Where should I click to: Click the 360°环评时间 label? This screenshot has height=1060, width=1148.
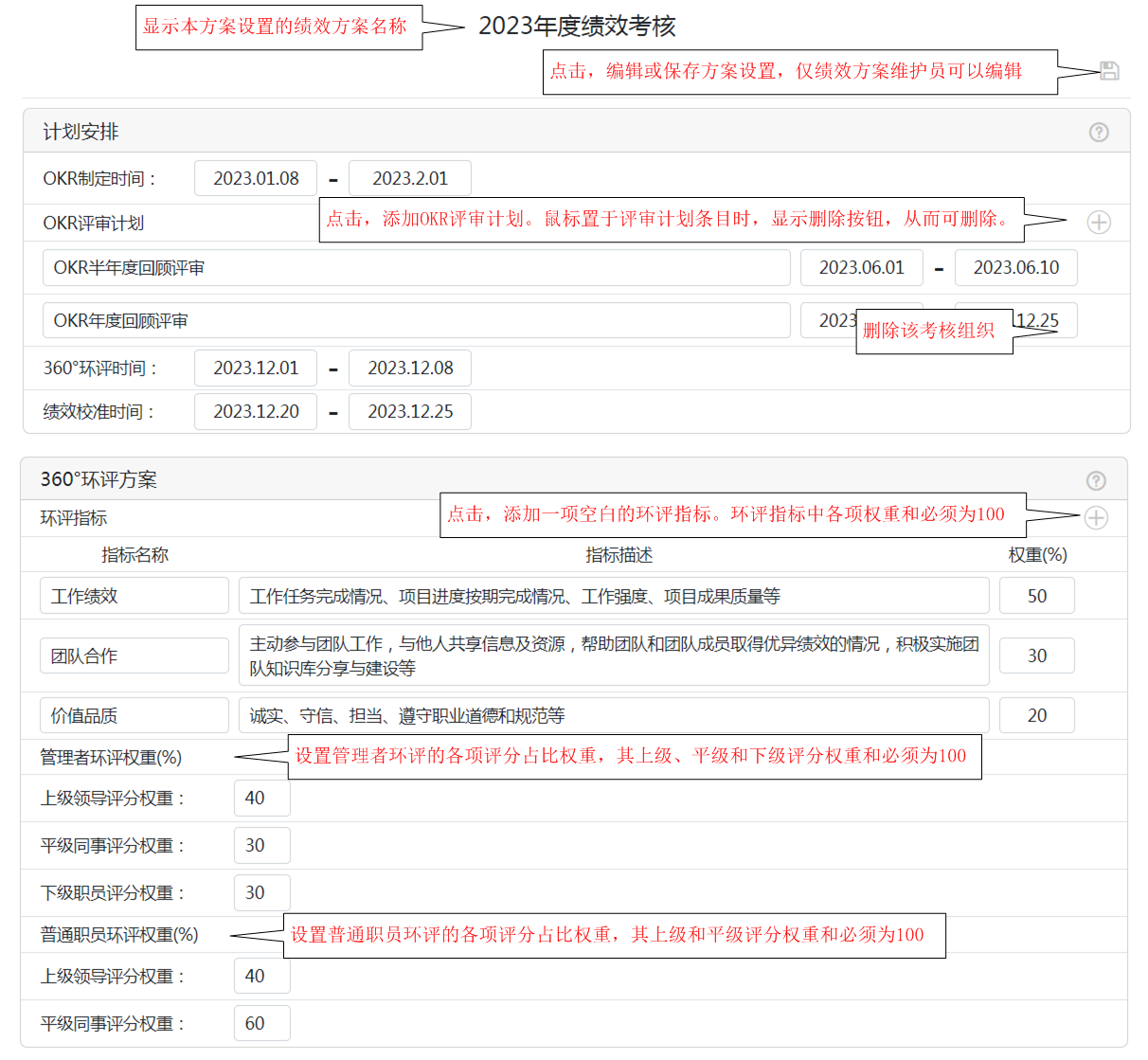(x=100, y=368)
